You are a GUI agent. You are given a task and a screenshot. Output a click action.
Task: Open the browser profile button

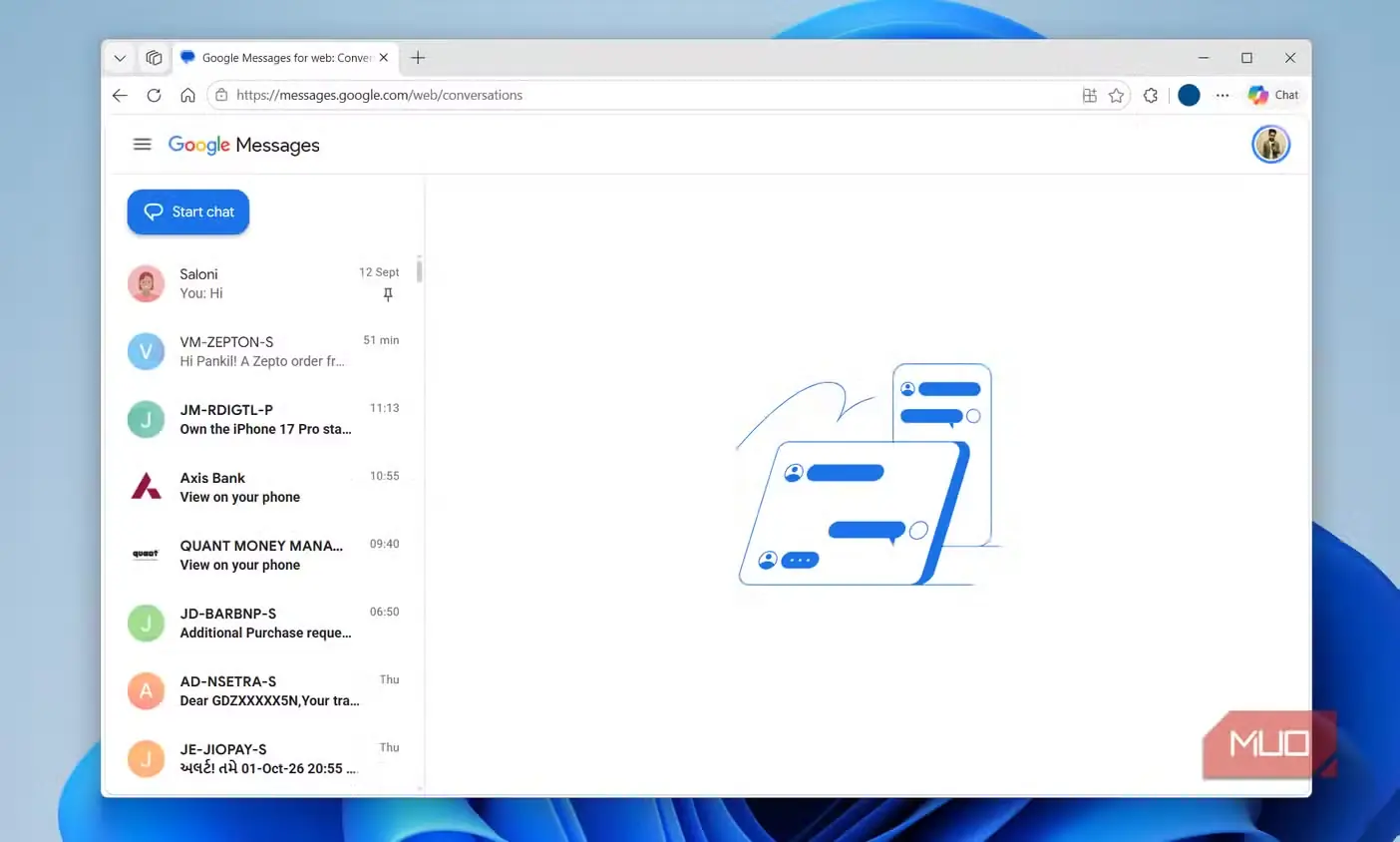(1189, 95)
